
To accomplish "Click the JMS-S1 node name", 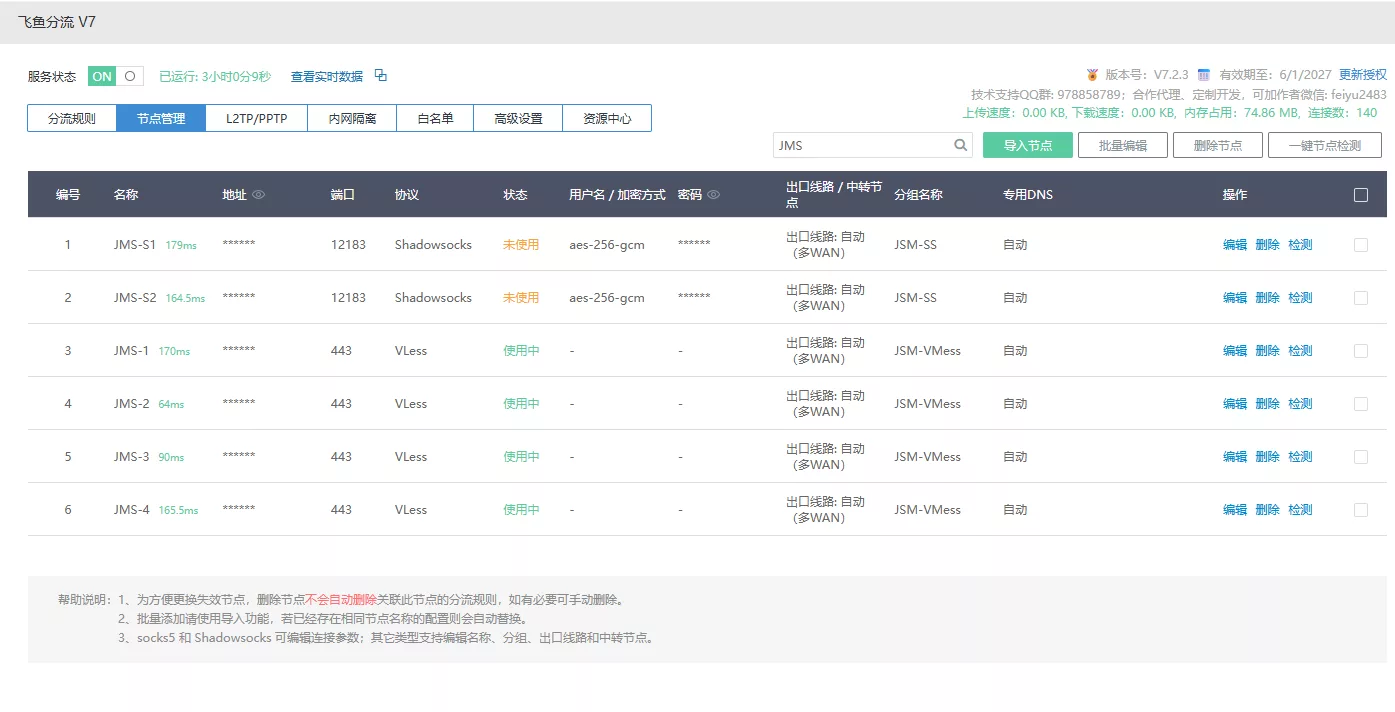I will coord(135,244).
